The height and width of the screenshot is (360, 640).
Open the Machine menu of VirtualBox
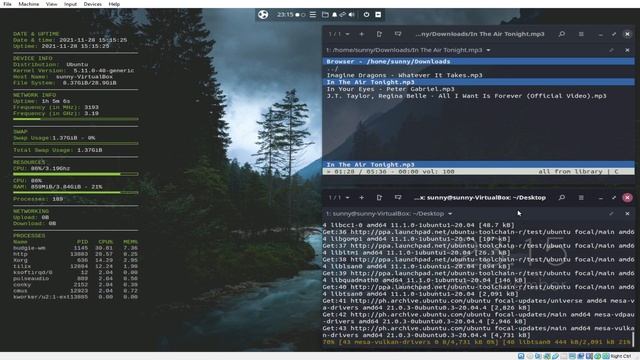(29, 4)
